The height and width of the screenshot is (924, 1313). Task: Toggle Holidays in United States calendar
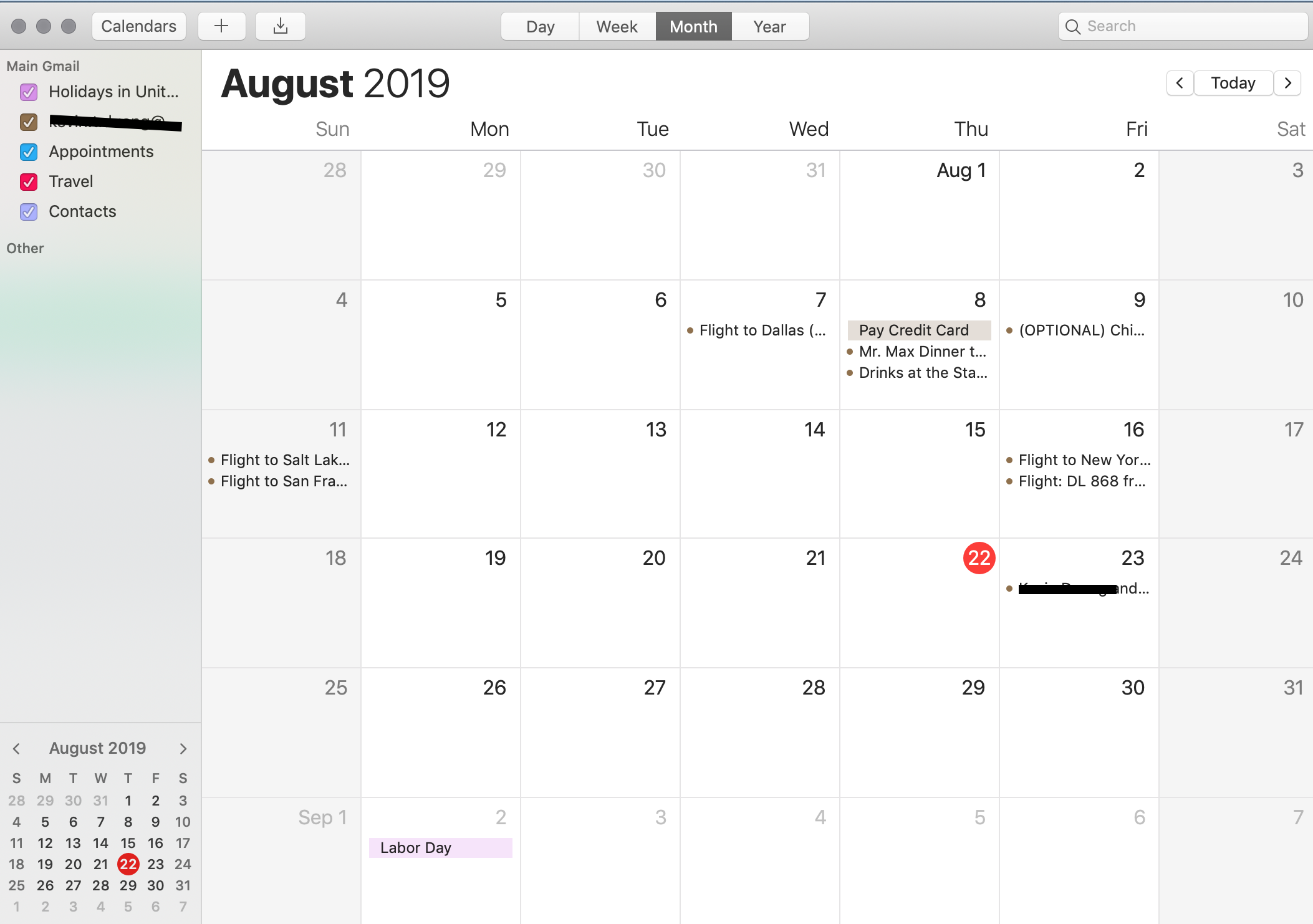point(28,92)
